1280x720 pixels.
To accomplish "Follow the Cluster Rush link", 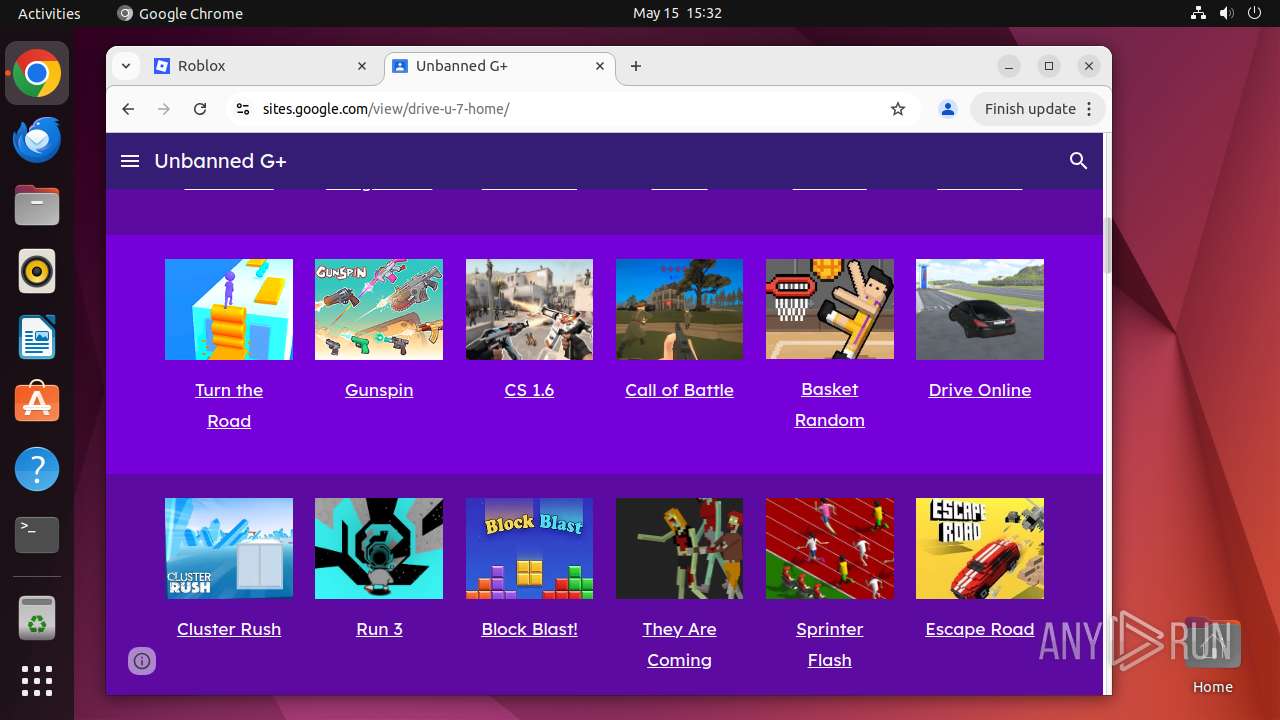I will 229,629.
